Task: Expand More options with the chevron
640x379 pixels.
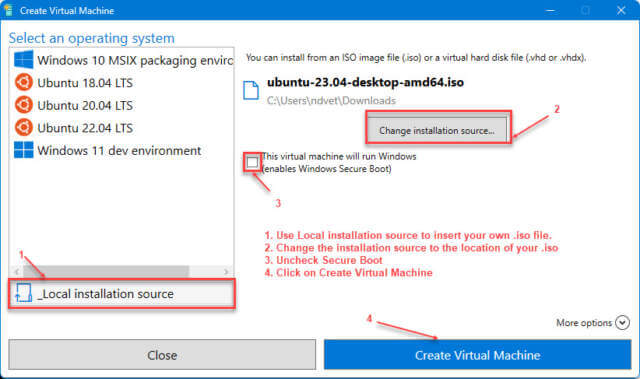Action: (622, 322)
